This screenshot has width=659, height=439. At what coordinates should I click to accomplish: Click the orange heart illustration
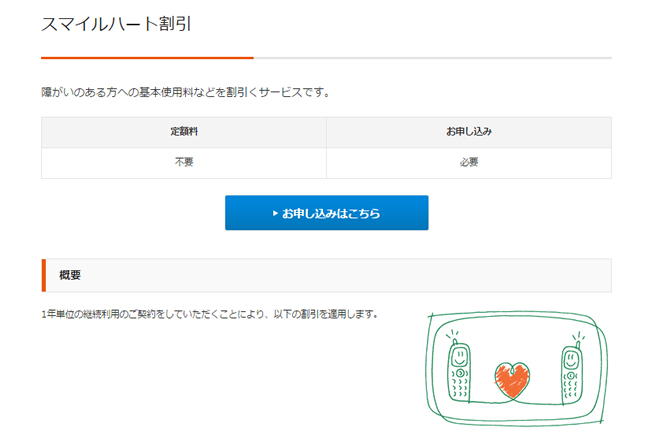coord(512,380)
